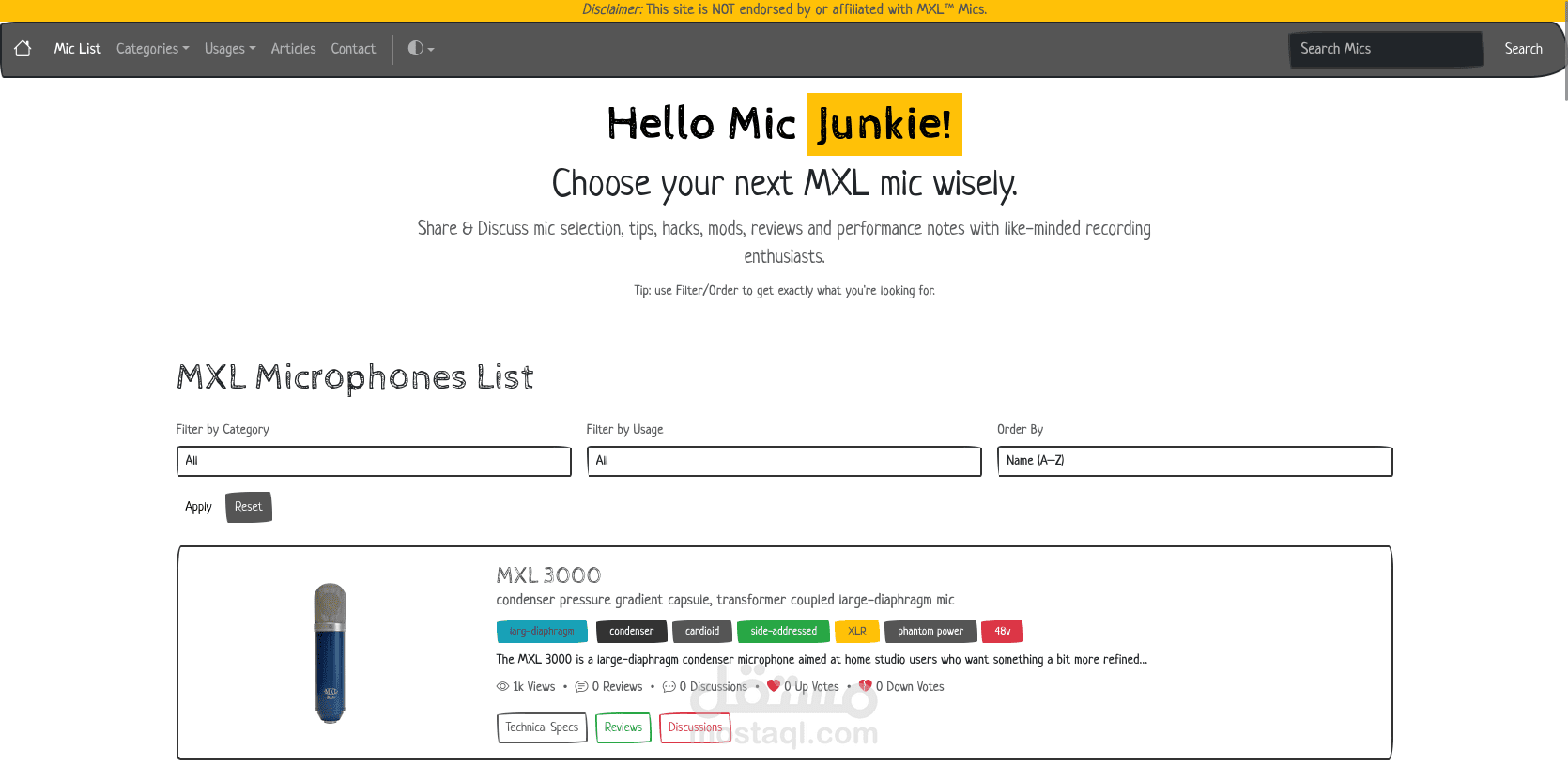Viewport: 1568px width, 765px height.
Task: Go to the home icon in navbar
Action: (23, 49)
